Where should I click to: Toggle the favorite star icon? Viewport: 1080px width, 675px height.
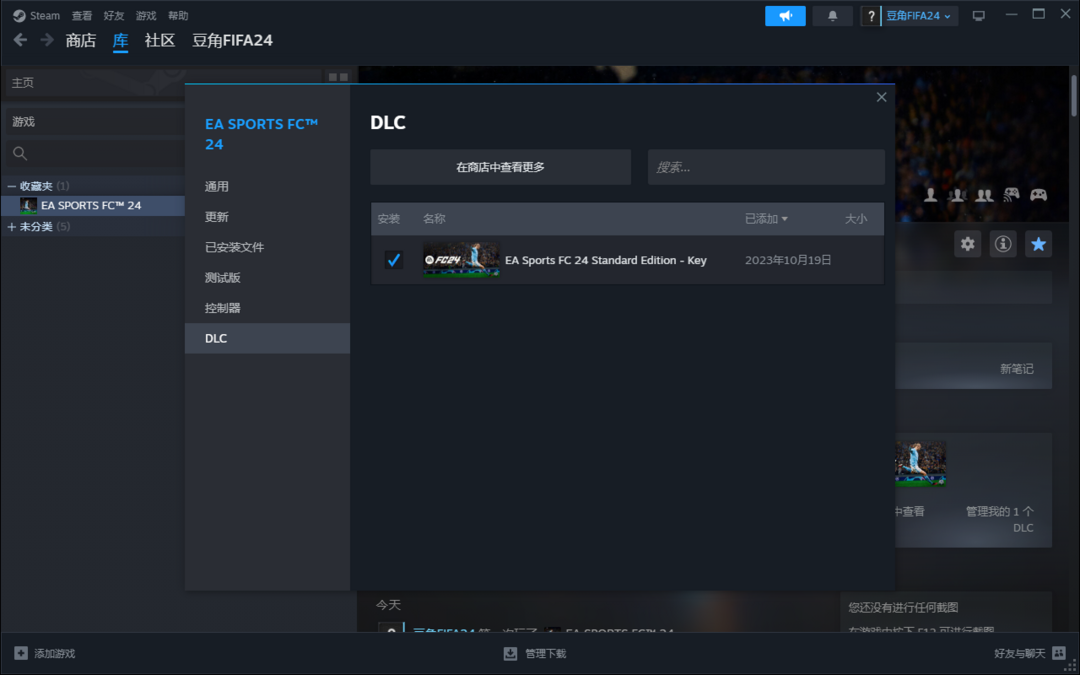tap(1039, 244)
